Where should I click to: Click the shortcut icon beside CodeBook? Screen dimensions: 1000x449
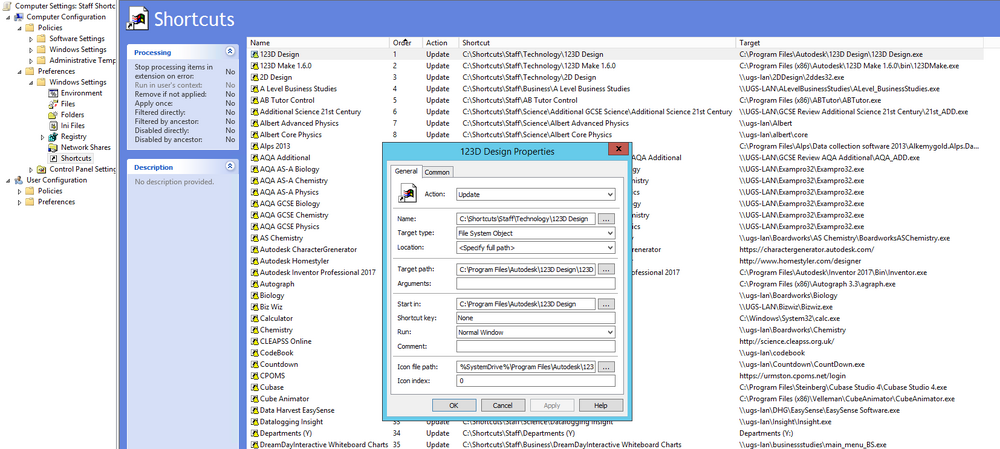click(254, 353)
